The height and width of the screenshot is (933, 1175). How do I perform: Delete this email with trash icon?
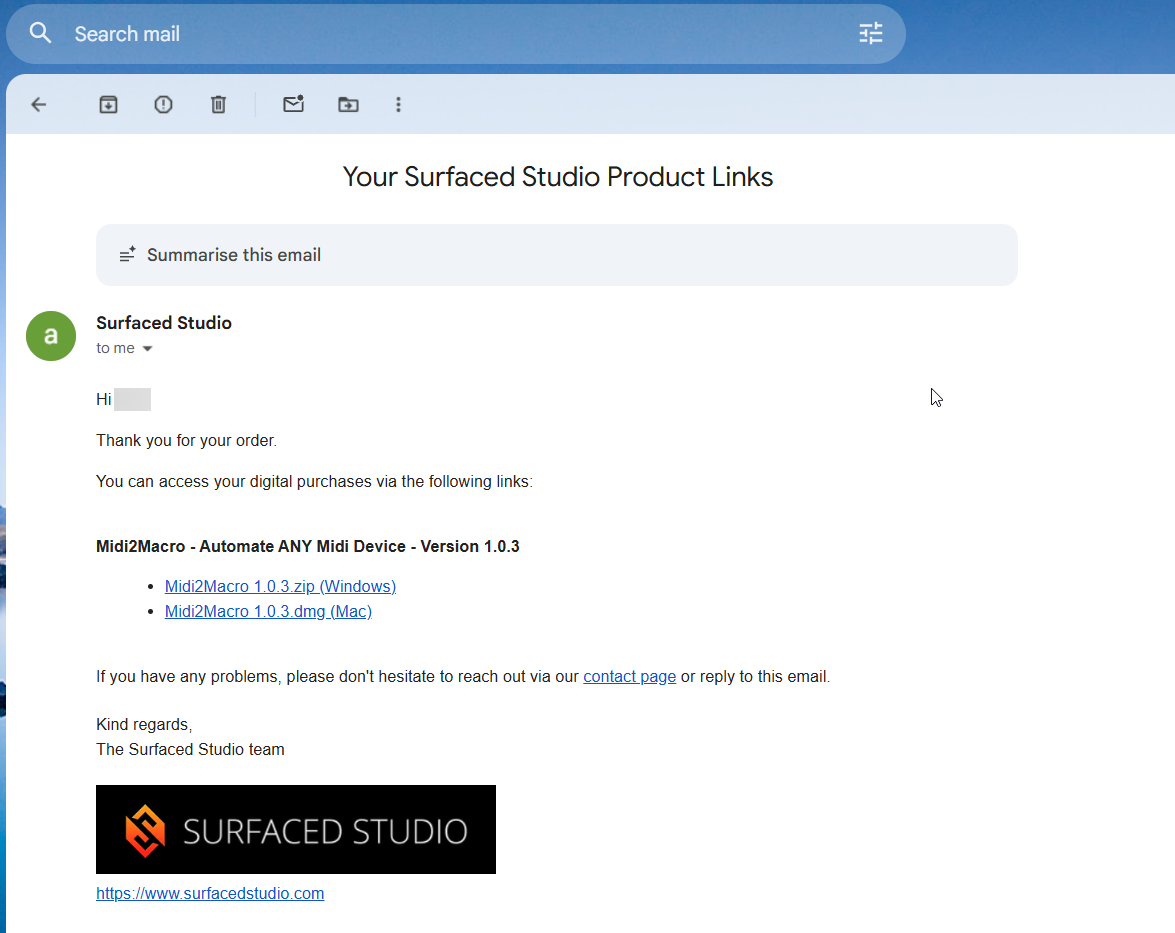[218, 104]
